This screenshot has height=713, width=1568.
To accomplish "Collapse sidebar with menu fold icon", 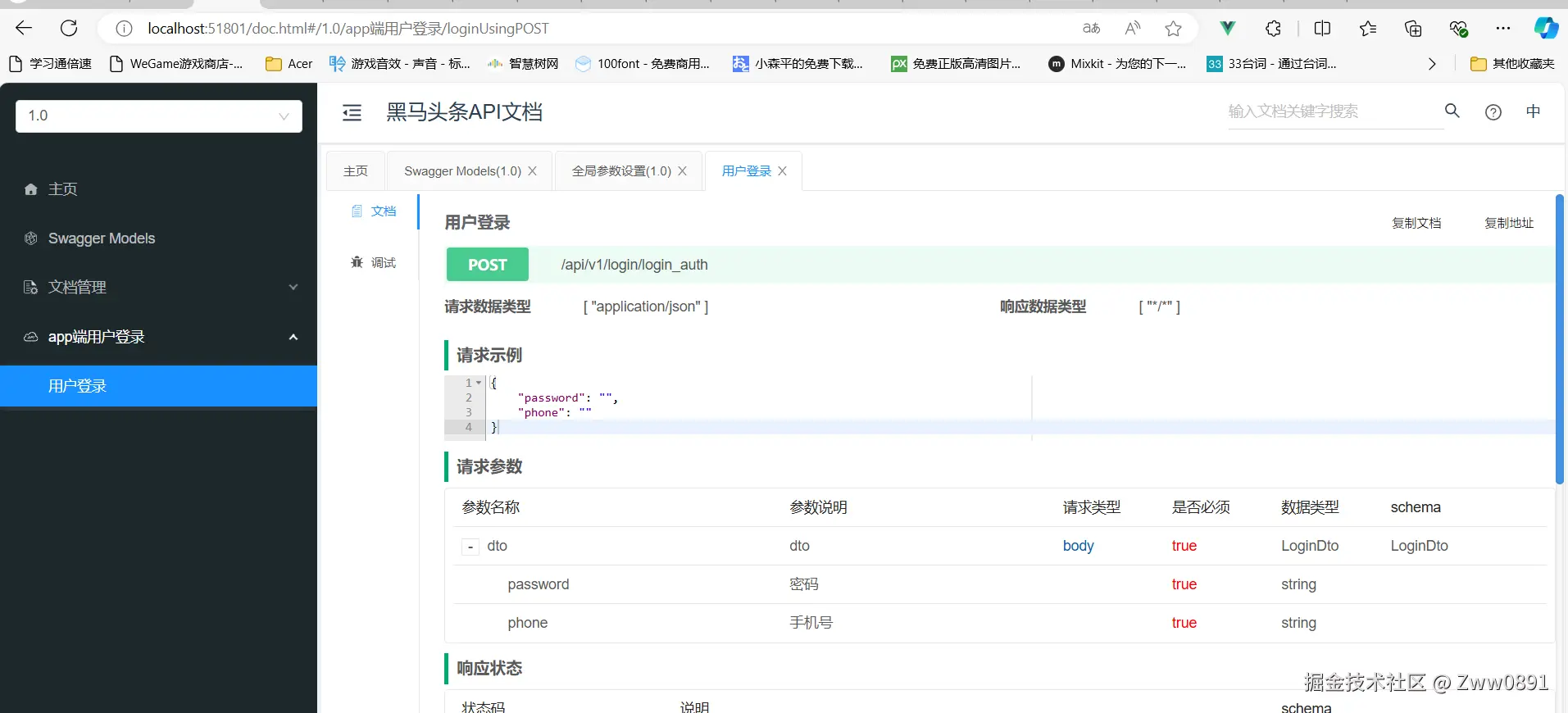I will (352, 113).
